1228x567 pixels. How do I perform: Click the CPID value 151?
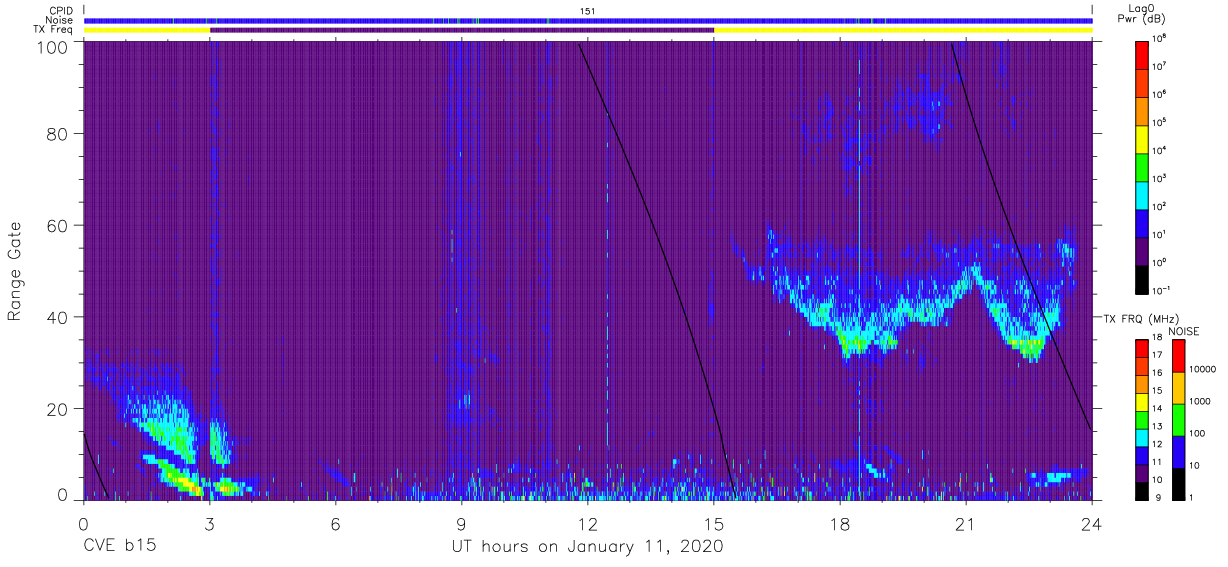click(587, 10)
